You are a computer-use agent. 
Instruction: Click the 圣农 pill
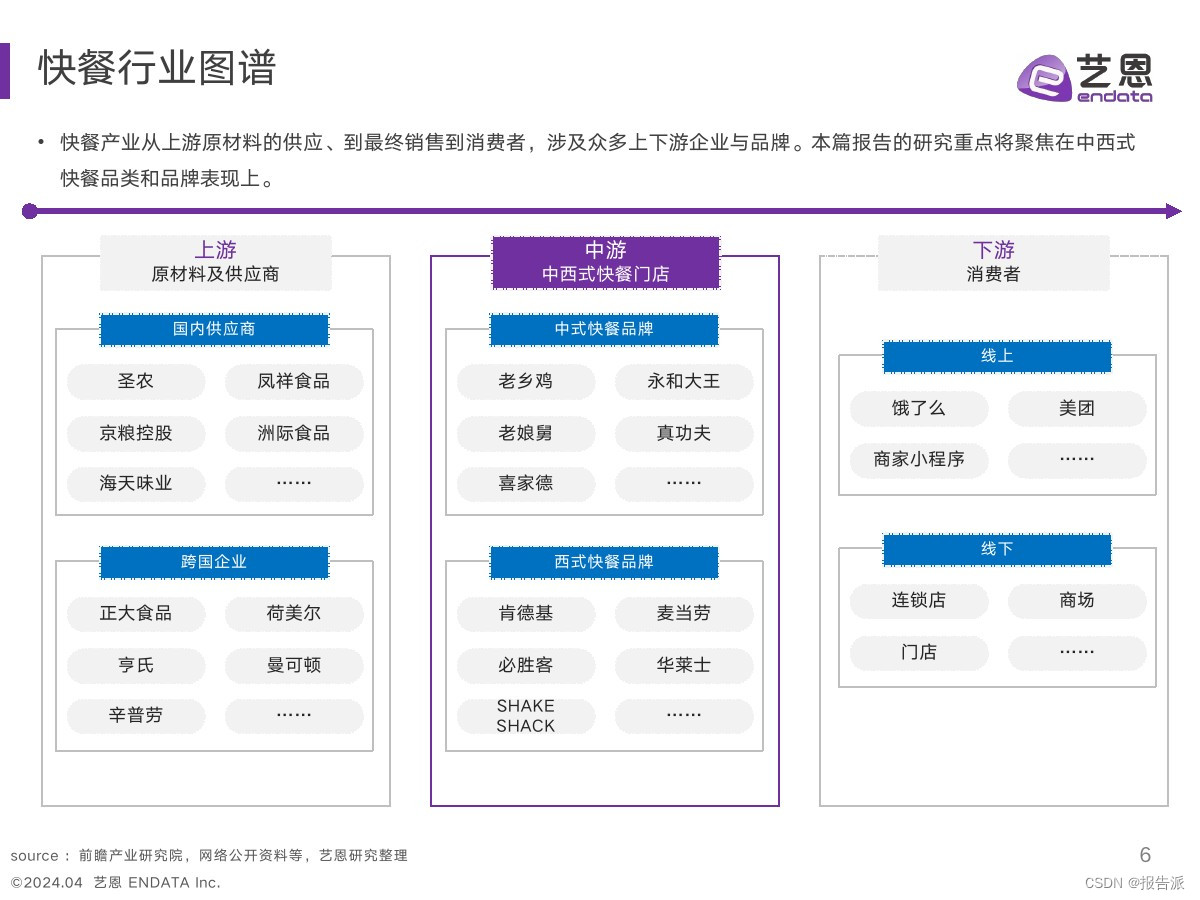click(136, 382)
